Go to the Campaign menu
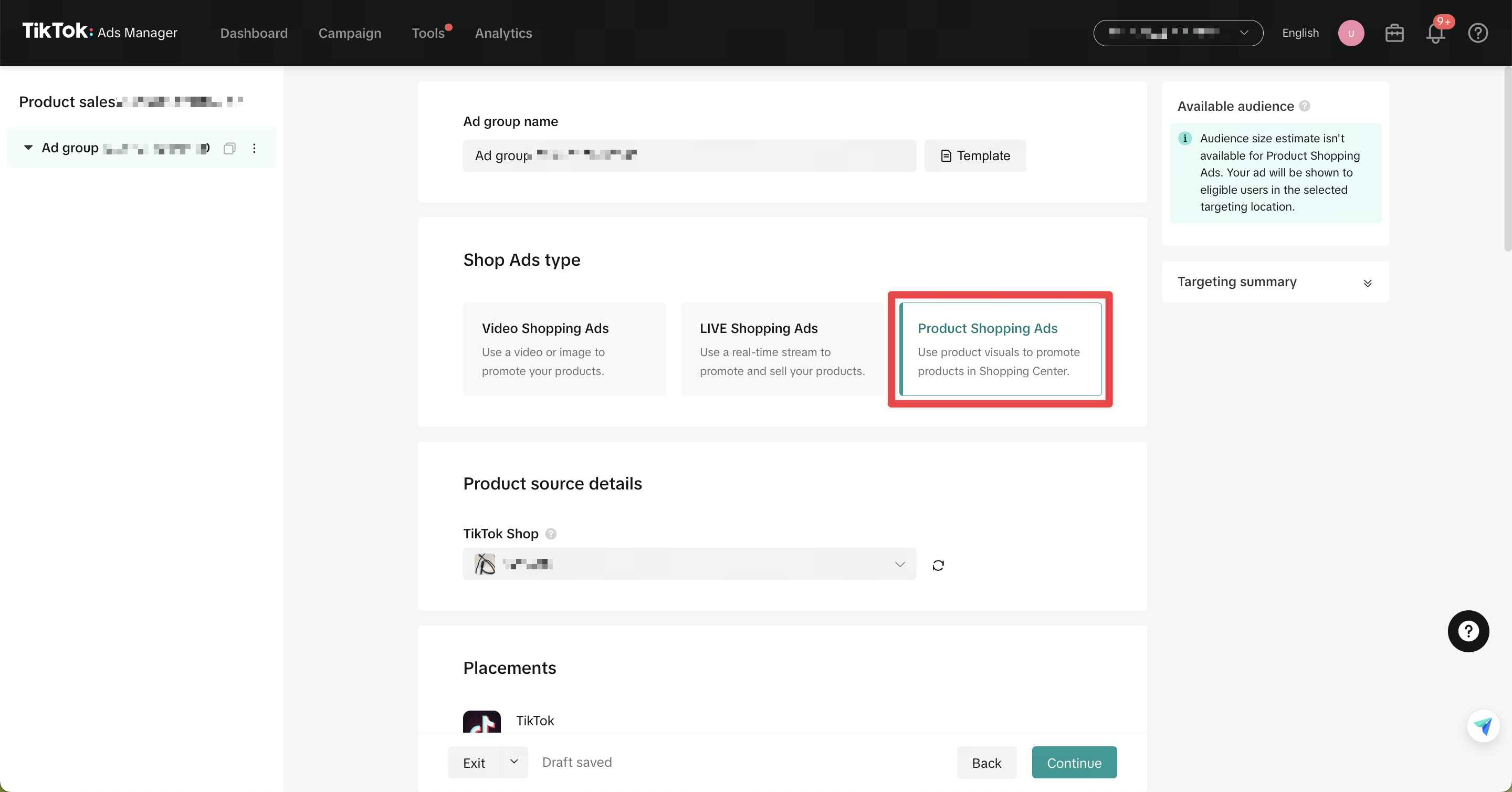Screen dimensions: 1512x792 349,34
